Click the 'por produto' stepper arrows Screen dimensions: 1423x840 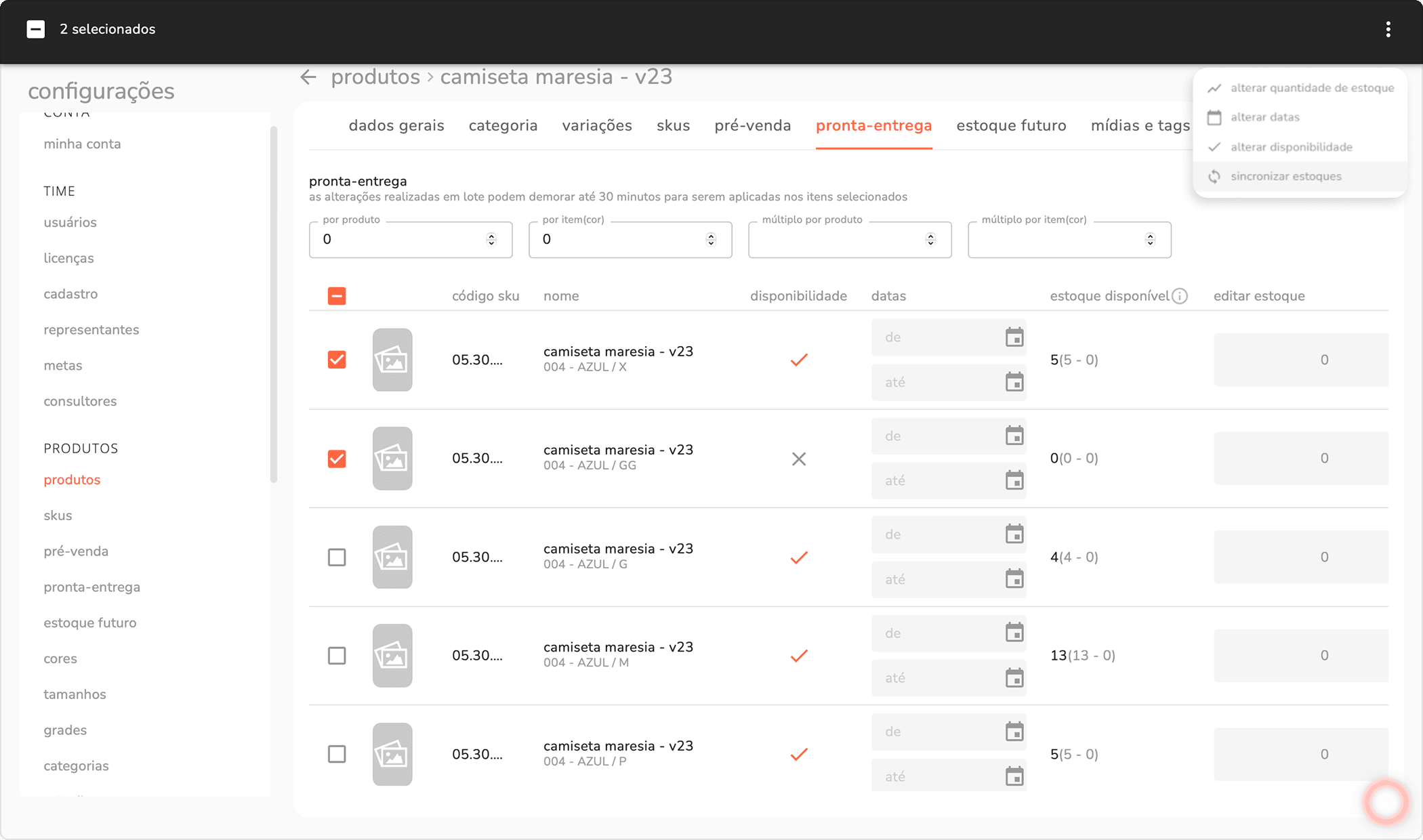491,239
